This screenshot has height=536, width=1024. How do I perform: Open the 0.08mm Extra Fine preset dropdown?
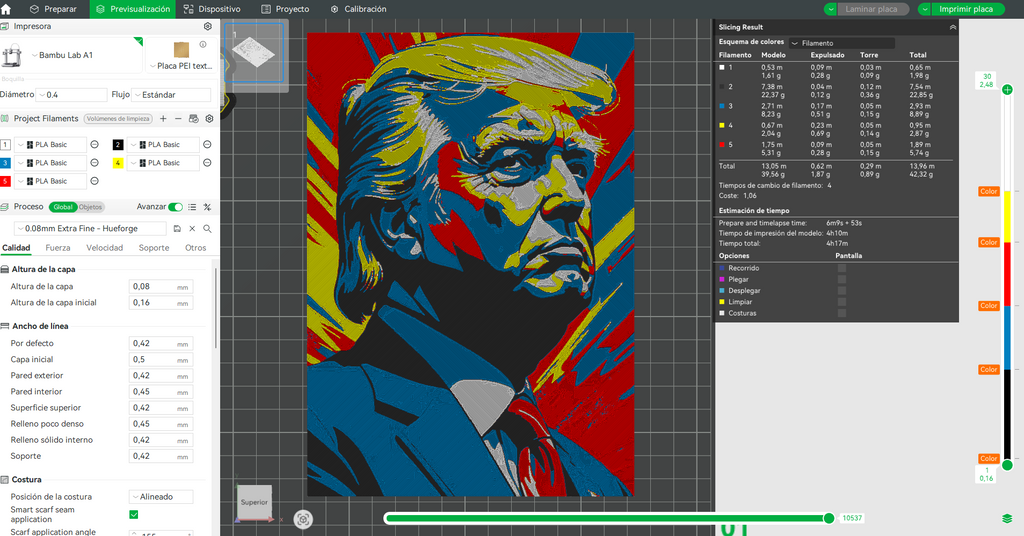[90, 229]
